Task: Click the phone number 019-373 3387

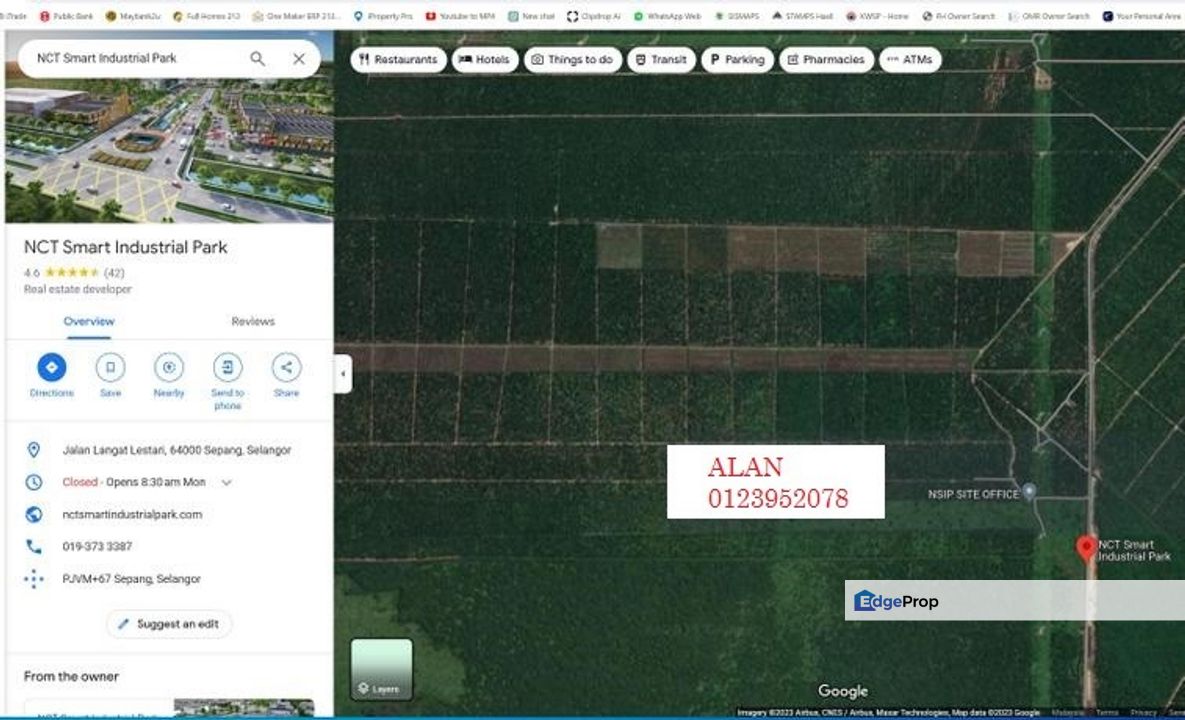Action: [97, 546]
